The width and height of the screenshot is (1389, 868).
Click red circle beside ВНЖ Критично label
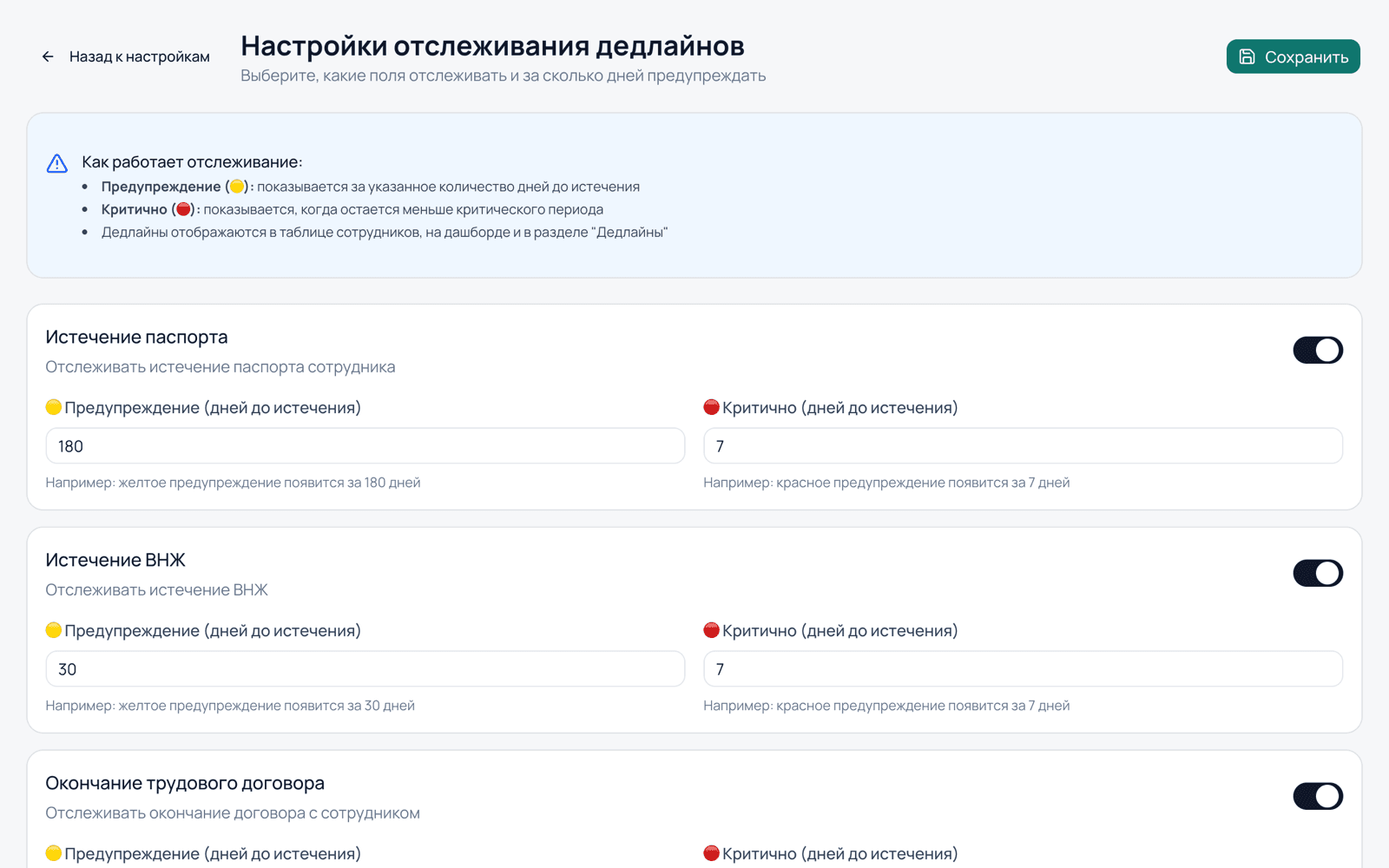pos(712,630)
